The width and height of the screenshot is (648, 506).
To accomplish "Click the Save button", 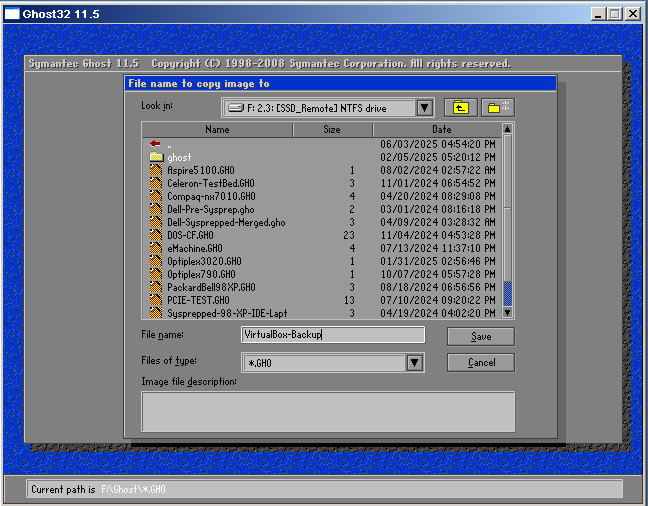I will [x=481, y=337].
